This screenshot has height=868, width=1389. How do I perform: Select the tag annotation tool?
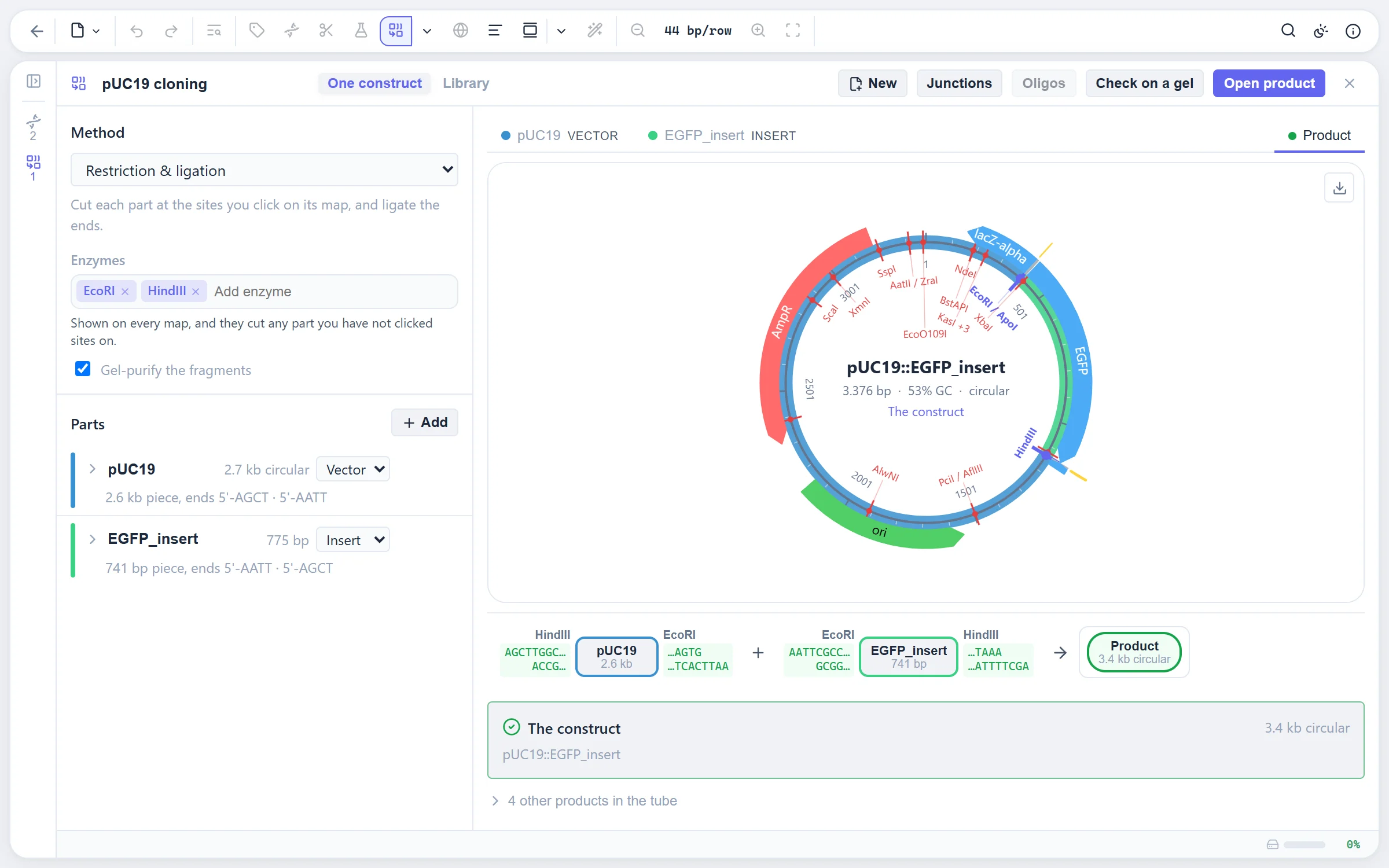point(256,30)
